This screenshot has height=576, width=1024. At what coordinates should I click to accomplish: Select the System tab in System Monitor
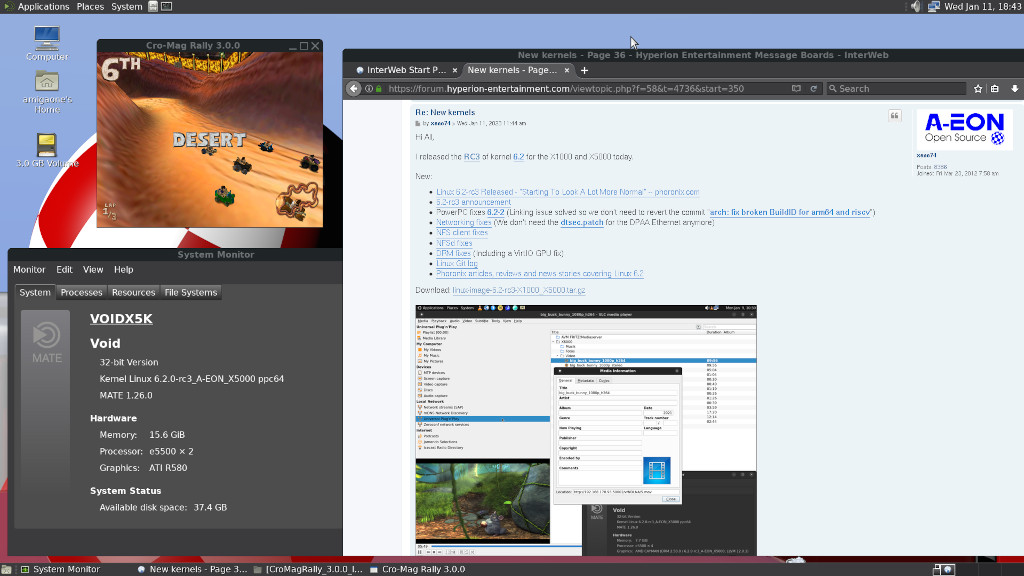(x=35, y=292)
